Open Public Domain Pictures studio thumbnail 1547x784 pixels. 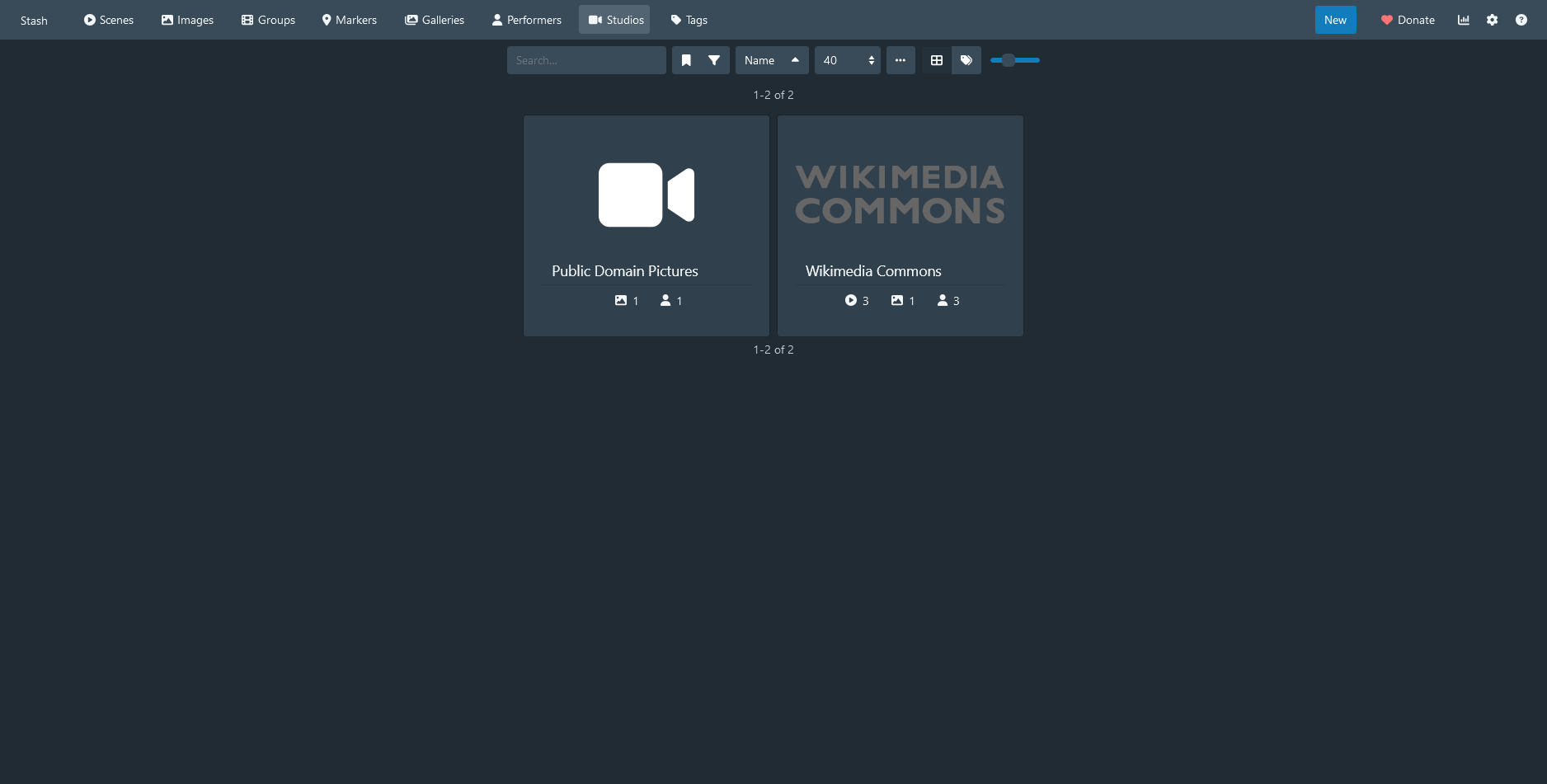tap(647, 195)
